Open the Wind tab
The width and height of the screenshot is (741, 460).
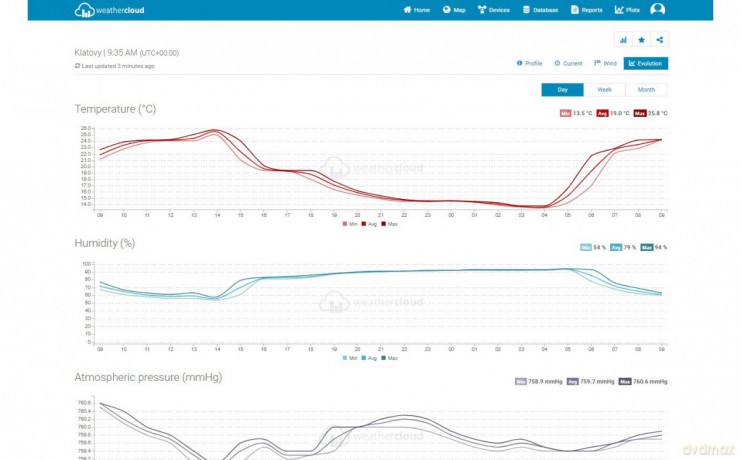point(606,63)
